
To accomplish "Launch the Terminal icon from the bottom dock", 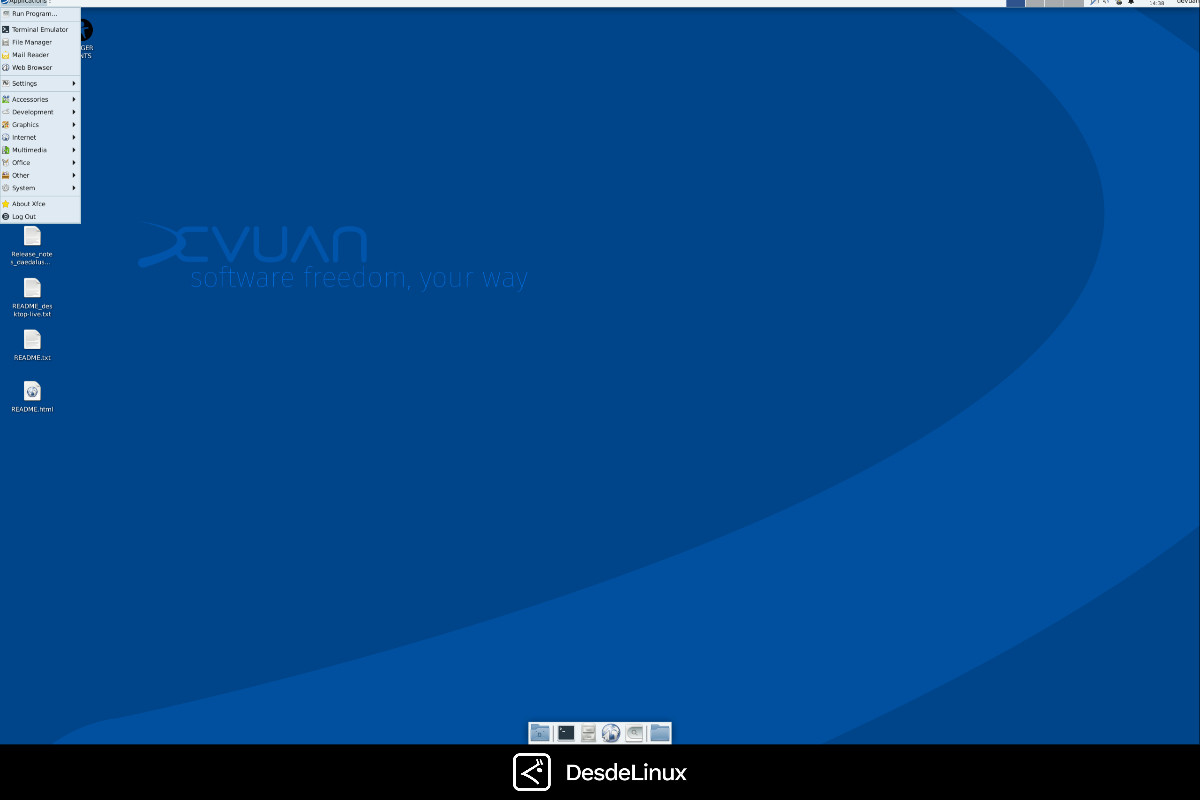I will [566, 732].
